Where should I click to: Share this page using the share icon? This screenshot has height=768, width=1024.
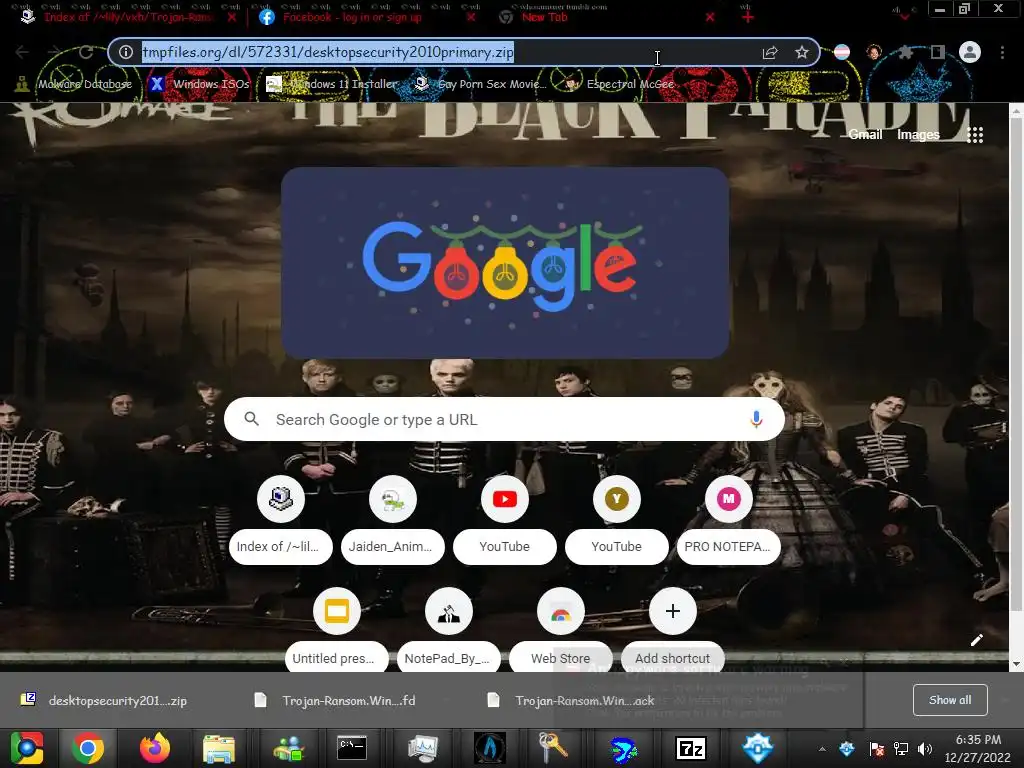coord(770,52)
